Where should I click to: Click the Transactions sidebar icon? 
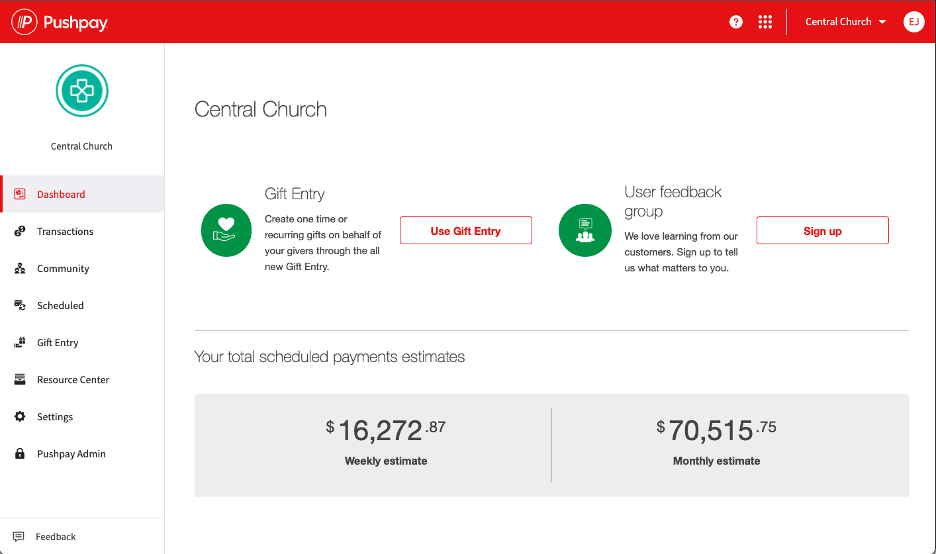(x=20, y=231)
